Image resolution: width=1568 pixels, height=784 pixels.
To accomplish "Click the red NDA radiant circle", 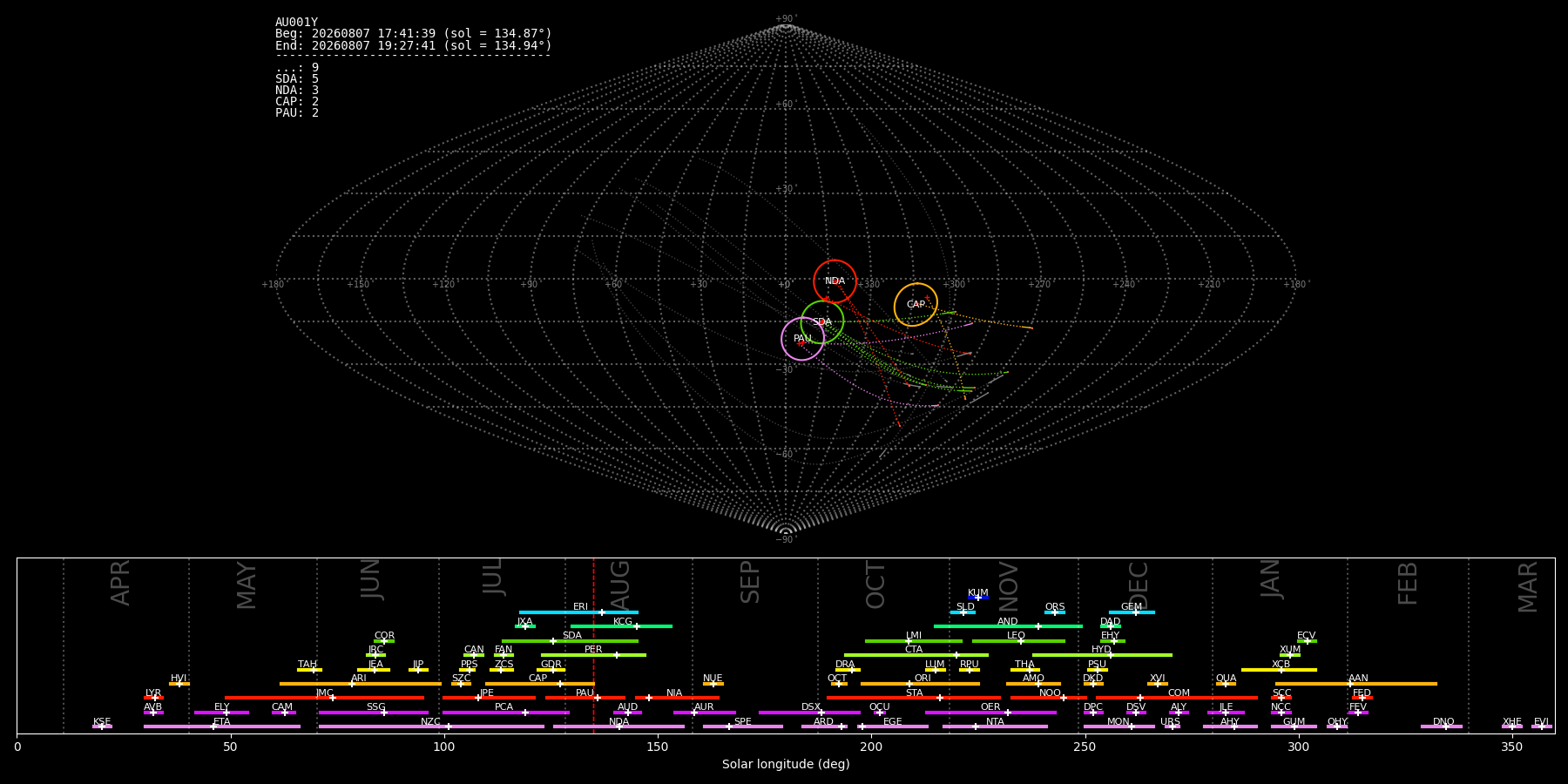I will tap(835, 281).
